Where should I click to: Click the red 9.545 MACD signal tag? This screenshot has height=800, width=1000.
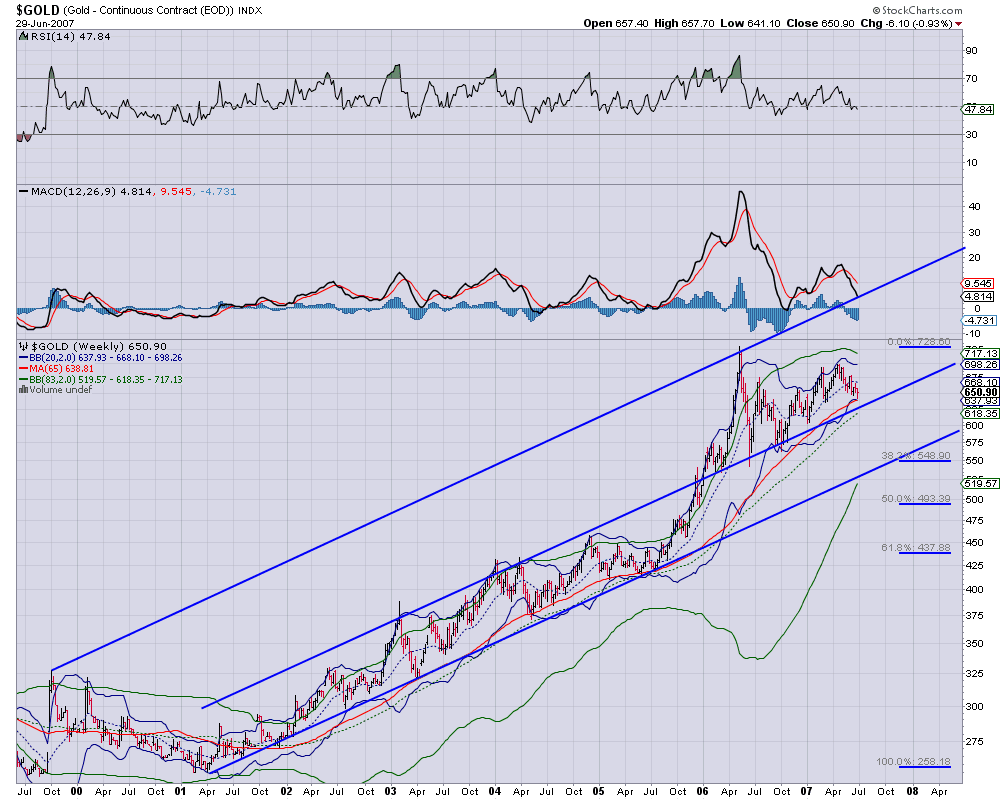[x=977, y=283]
